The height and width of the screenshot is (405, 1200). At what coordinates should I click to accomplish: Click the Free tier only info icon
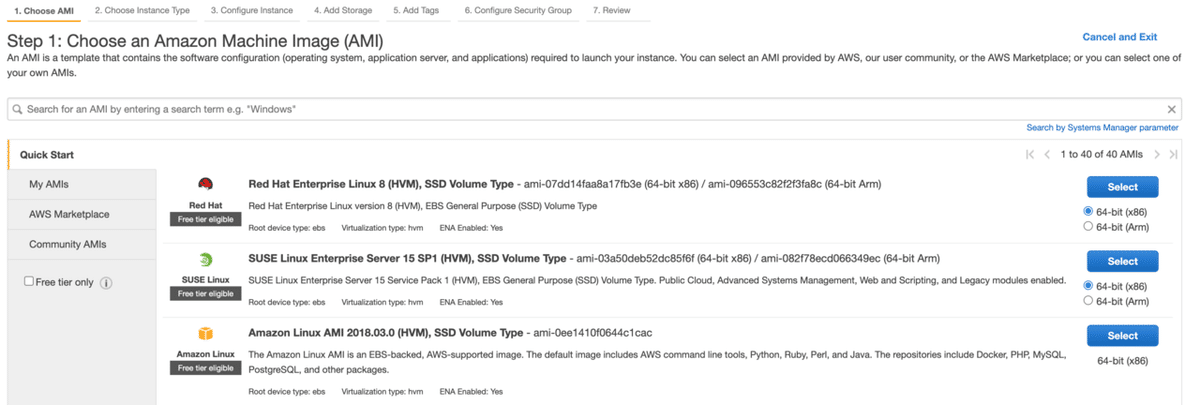[x=106, y=283]
